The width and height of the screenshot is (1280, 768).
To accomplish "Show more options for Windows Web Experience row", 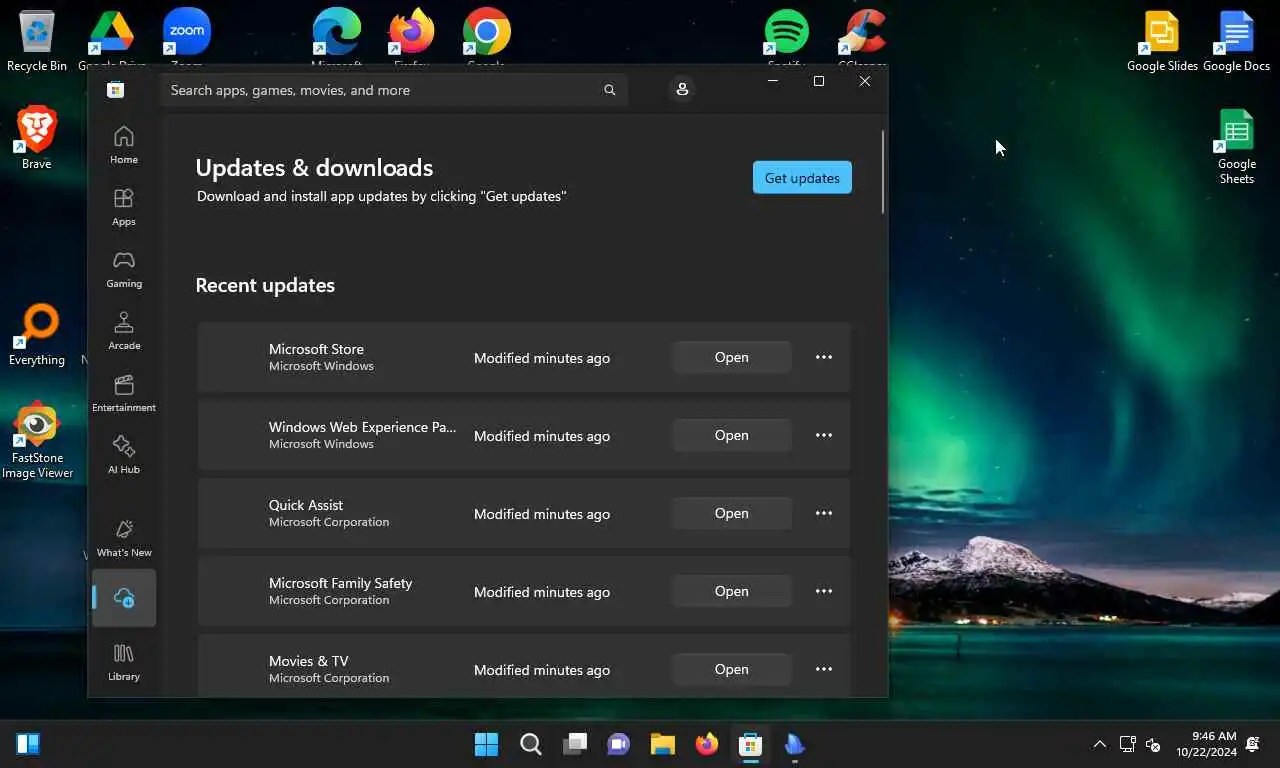I will click(824, 435).
